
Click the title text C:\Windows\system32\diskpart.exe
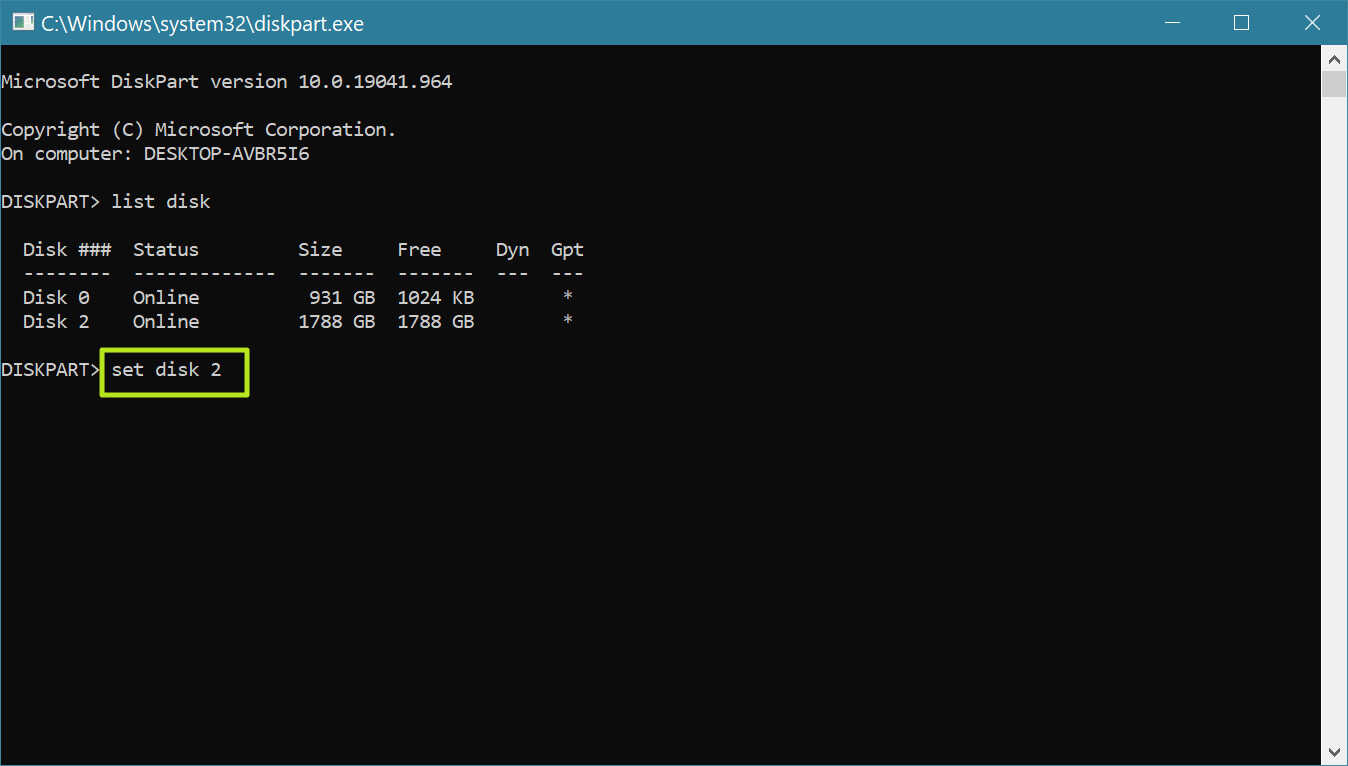pos(202,24)
